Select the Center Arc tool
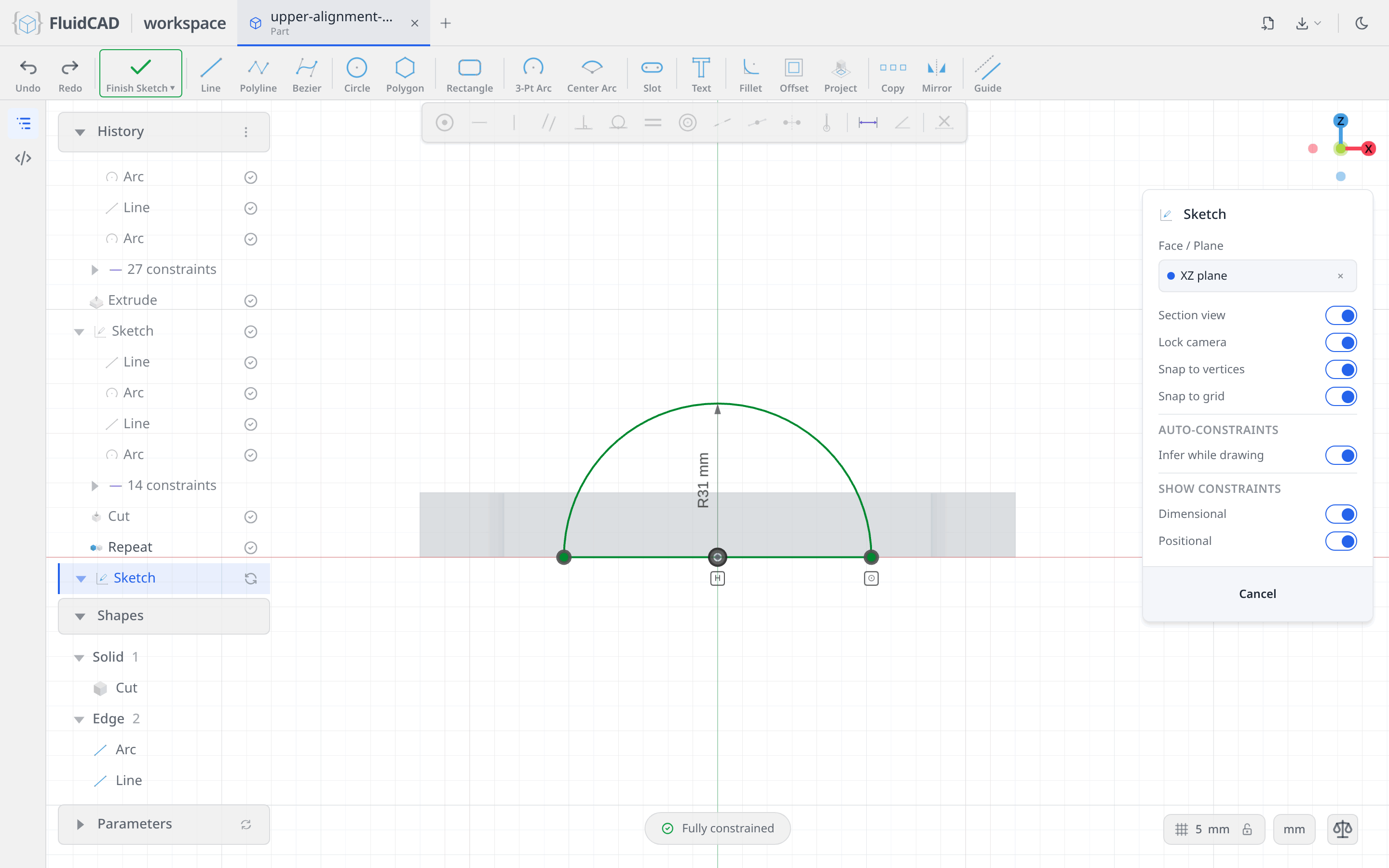 592,75
